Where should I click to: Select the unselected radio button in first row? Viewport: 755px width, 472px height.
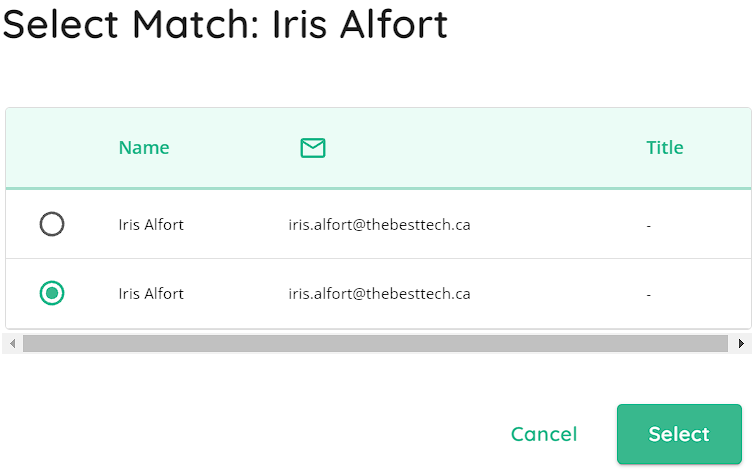52,224
